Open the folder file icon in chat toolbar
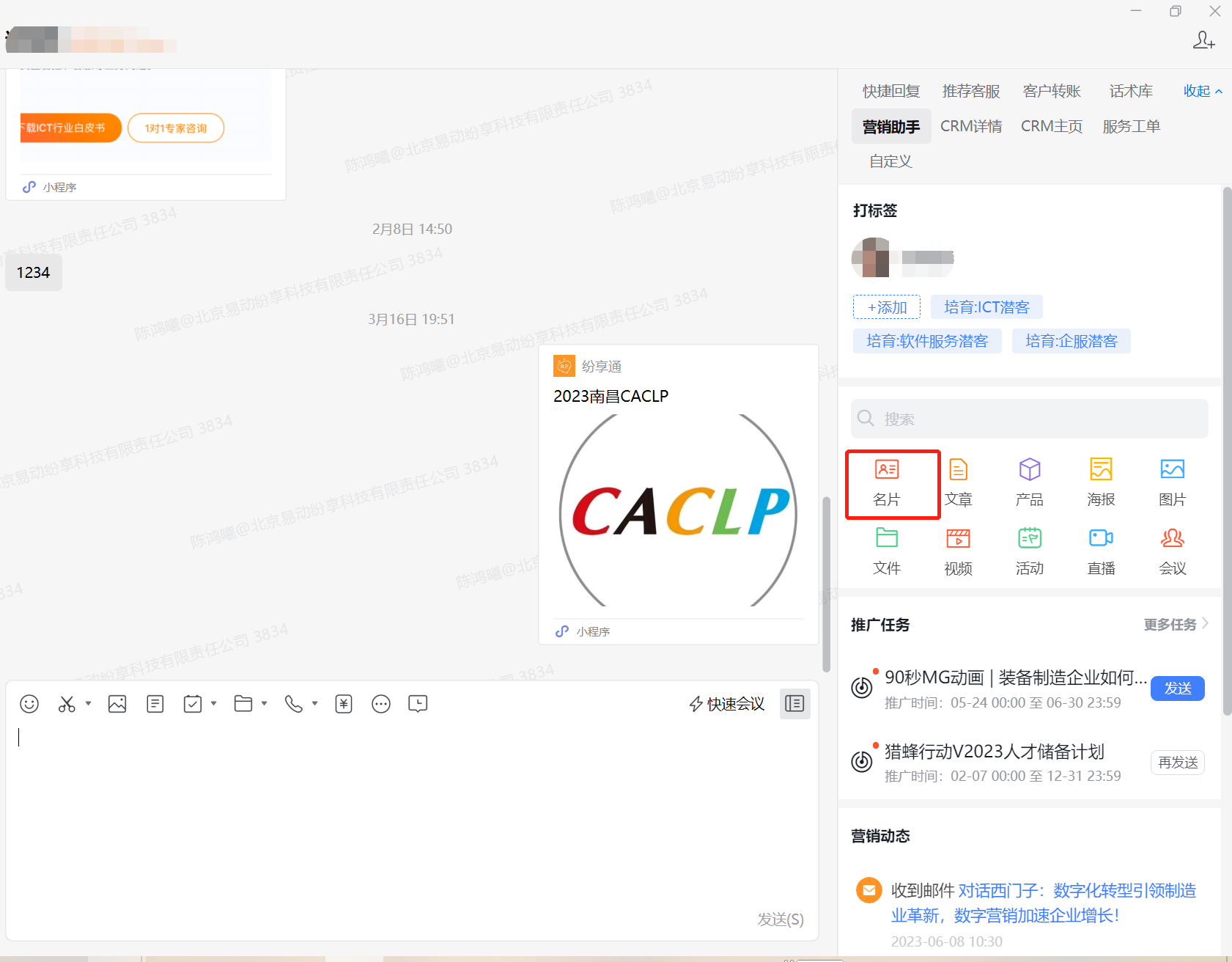The width and height of the screenshot is (1232, 962). 243,704
